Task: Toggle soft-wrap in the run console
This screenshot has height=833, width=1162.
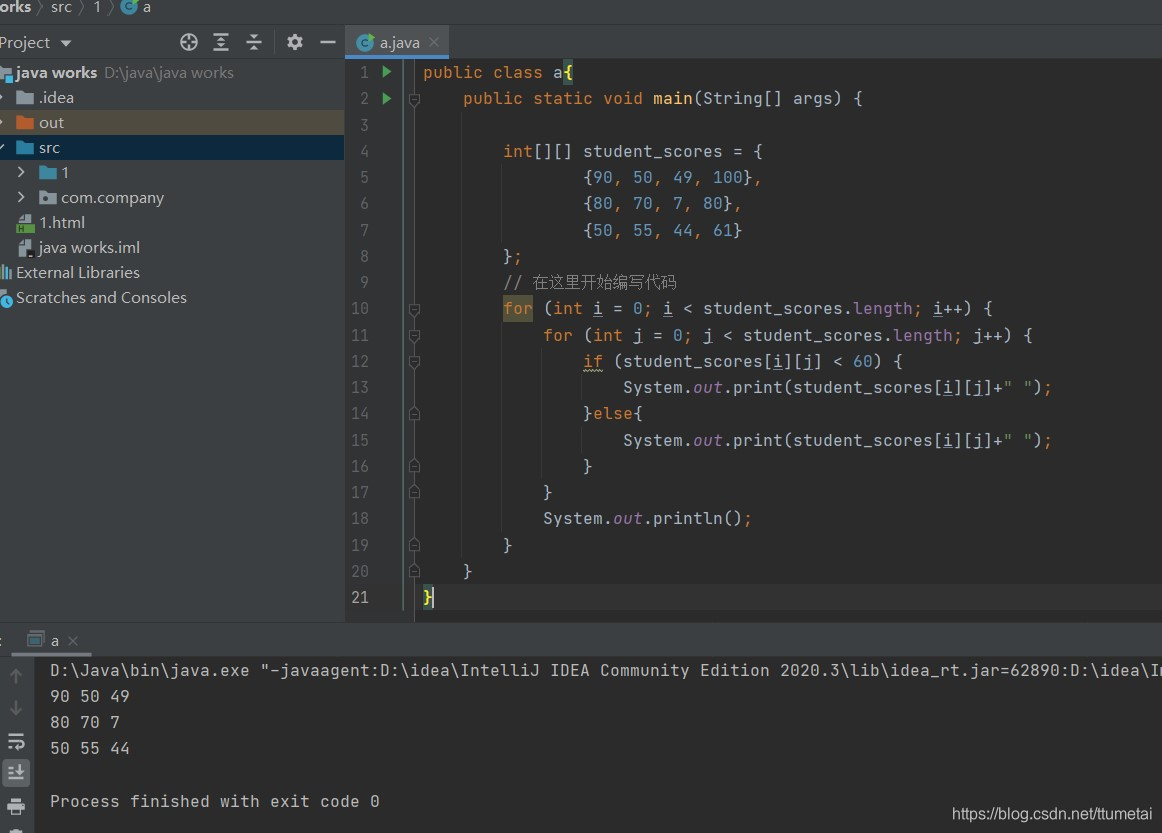Action: coord(16,741)
